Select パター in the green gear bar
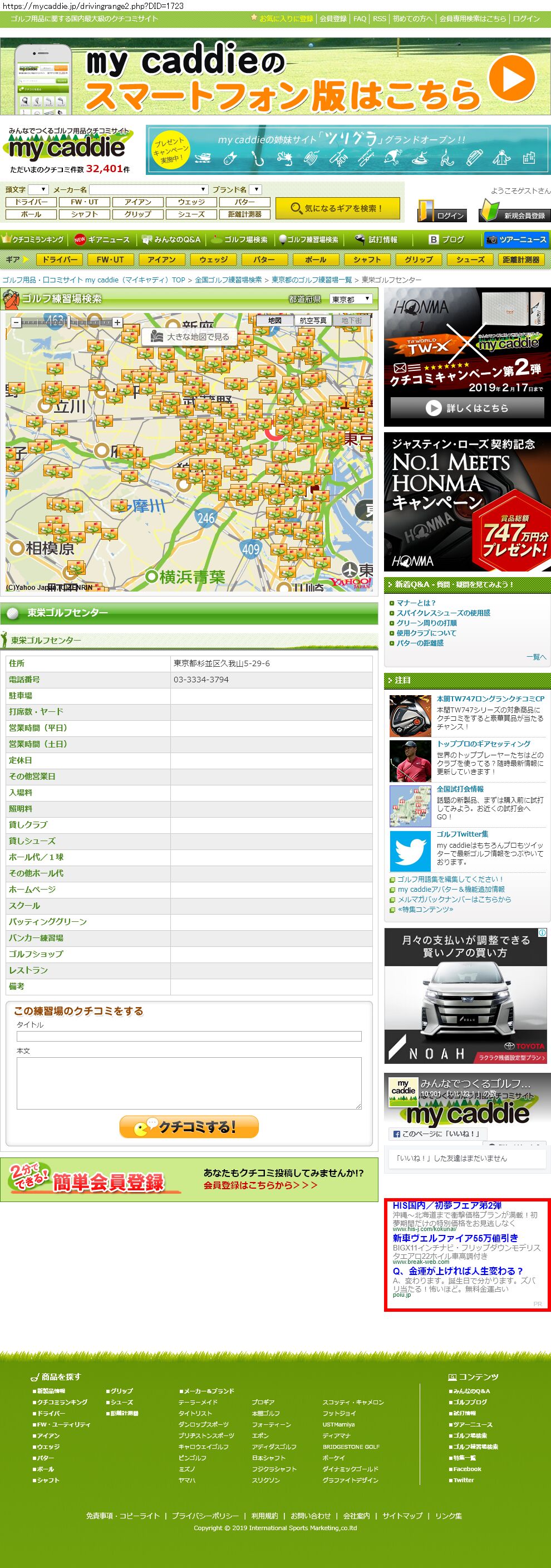The height and width of the screenshot is (1568, 551). tap(264, 260)
